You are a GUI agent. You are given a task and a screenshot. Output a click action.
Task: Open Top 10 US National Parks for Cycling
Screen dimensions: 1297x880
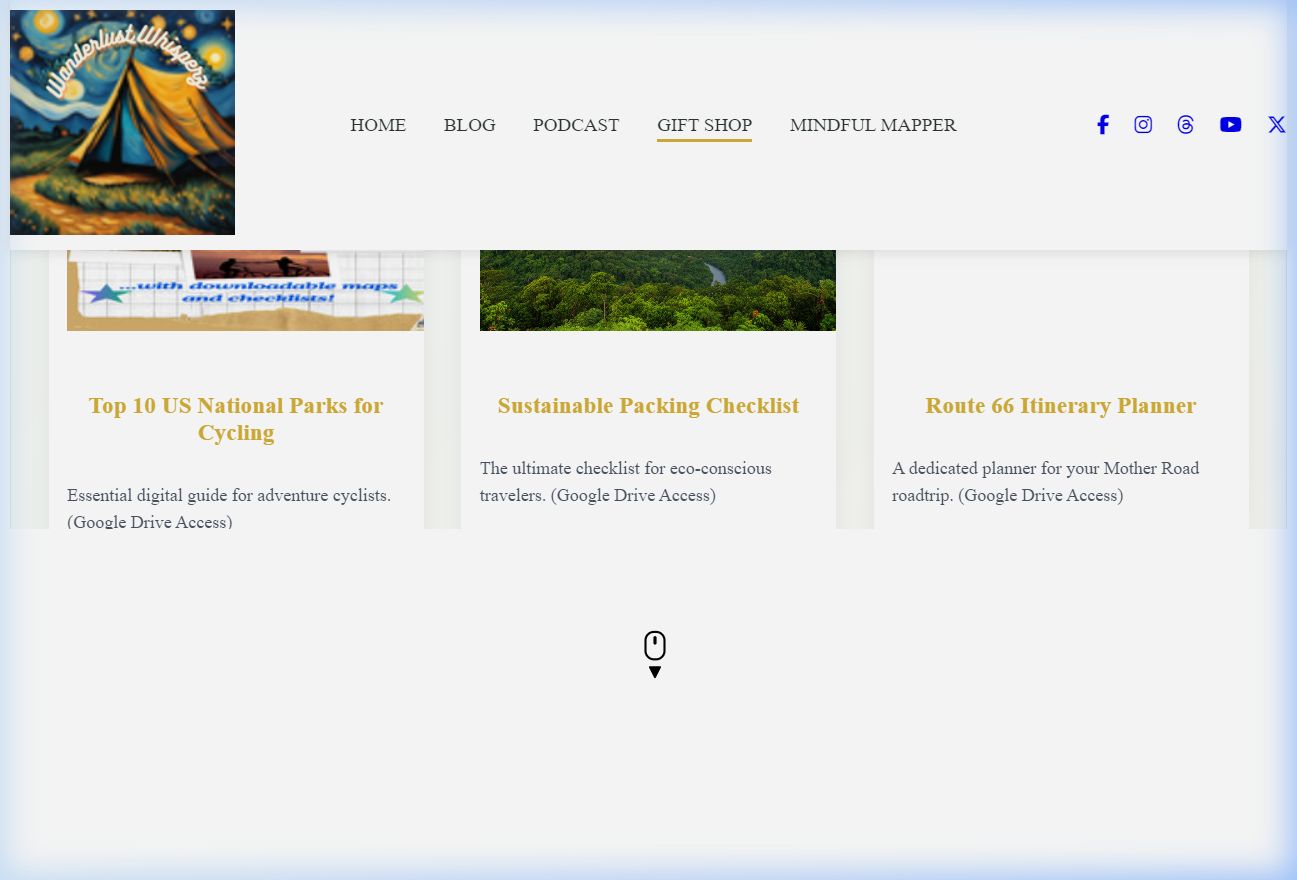pyautogui.click(x=236, y=419)
